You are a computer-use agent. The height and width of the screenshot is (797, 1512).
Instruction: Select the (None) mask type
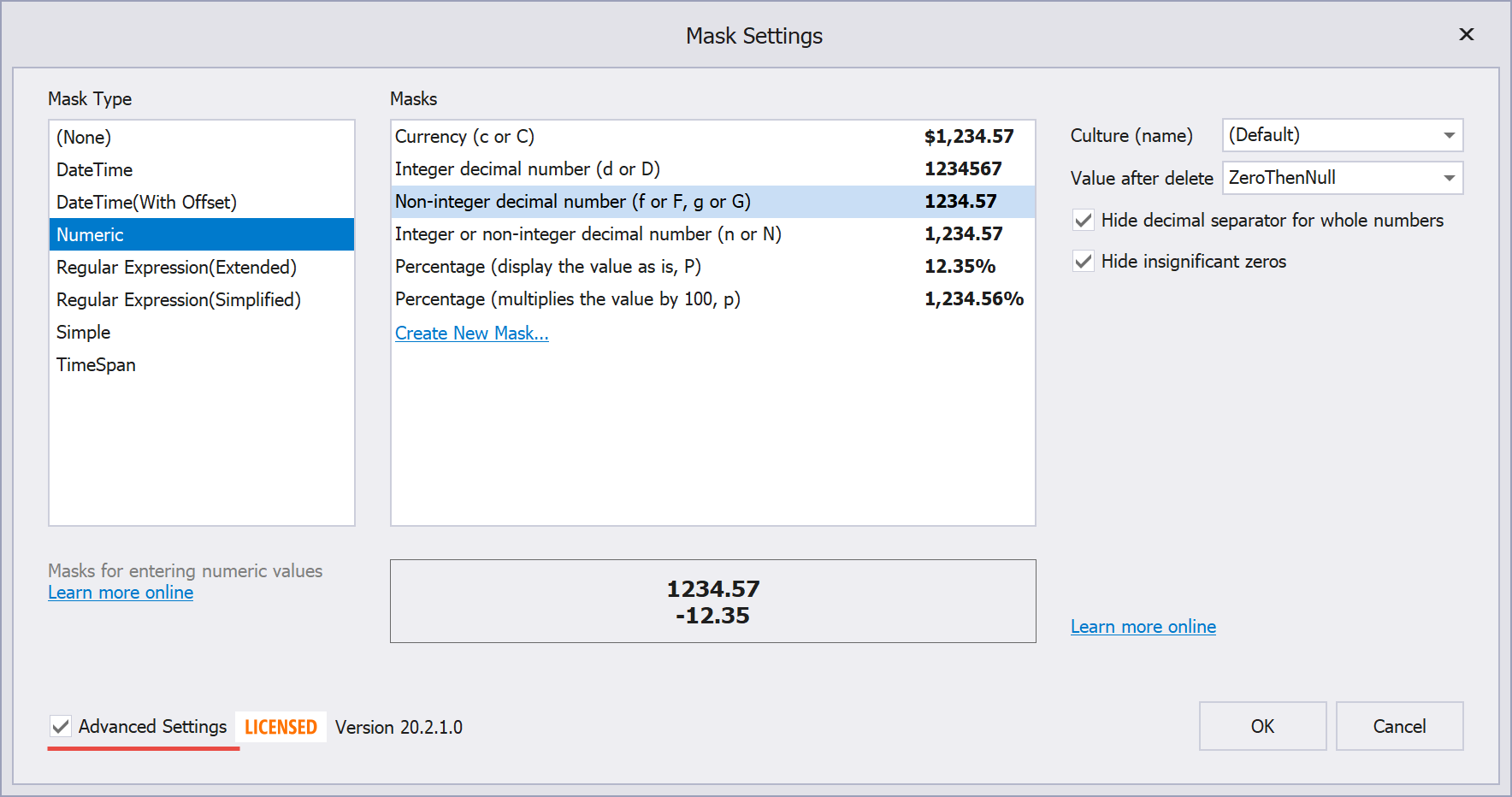click(84, 137)
